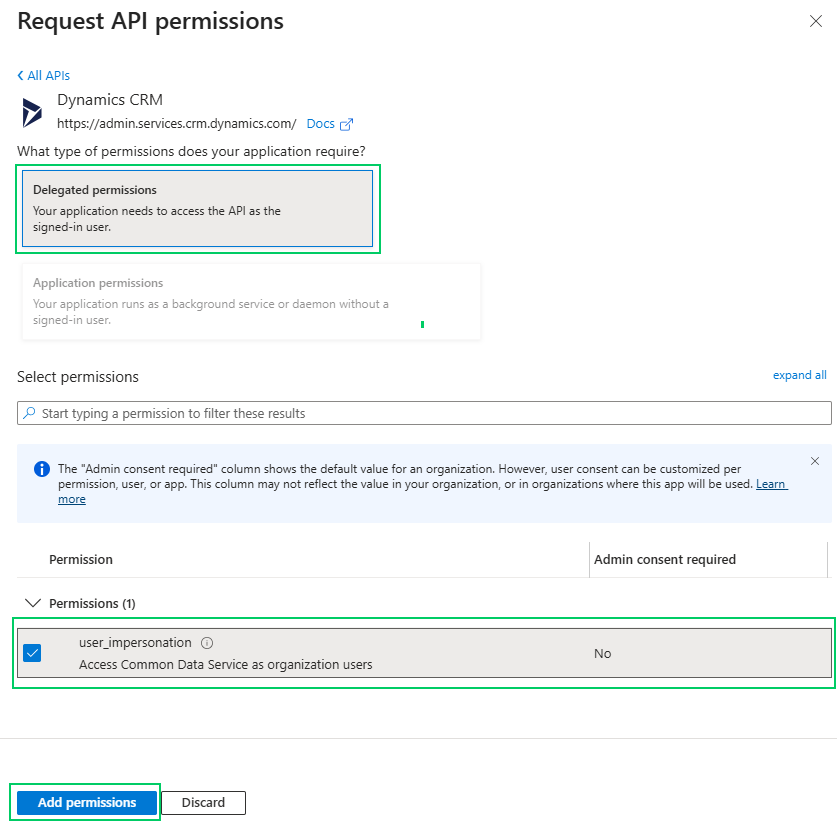Viewport: 837px width, 821px height.
Task: Open the Docs link
Action: point(320,124)
